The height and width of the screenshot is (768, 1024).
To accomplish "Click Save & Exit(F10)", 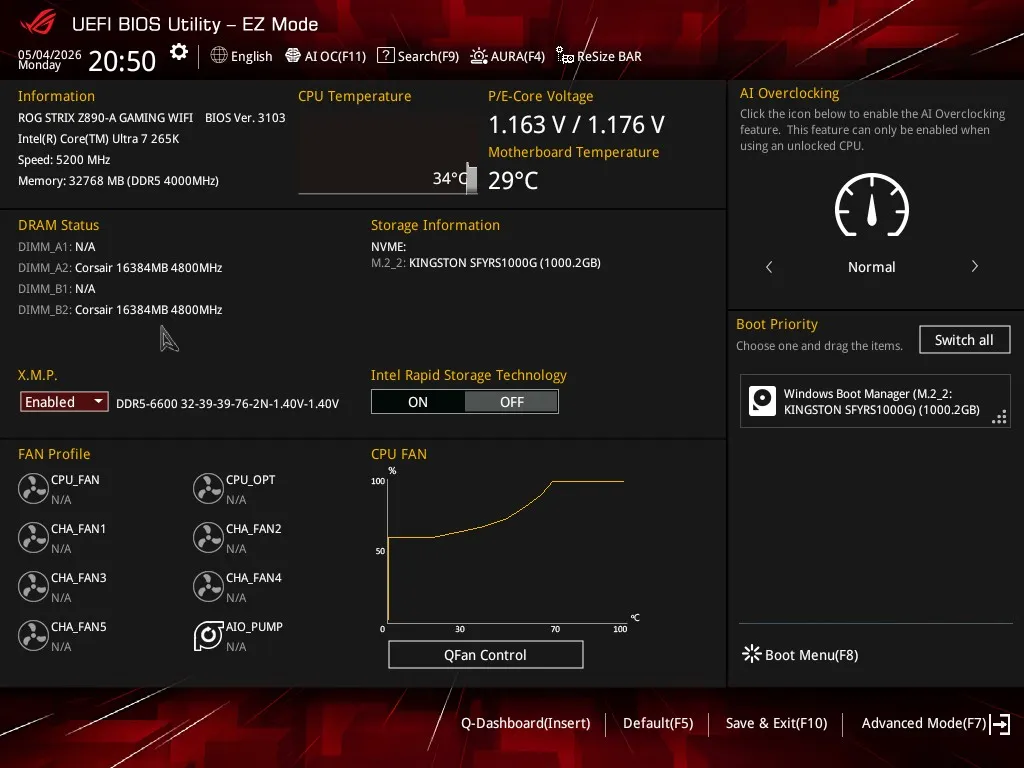I will pyautogui.click(x=776, y=723).
